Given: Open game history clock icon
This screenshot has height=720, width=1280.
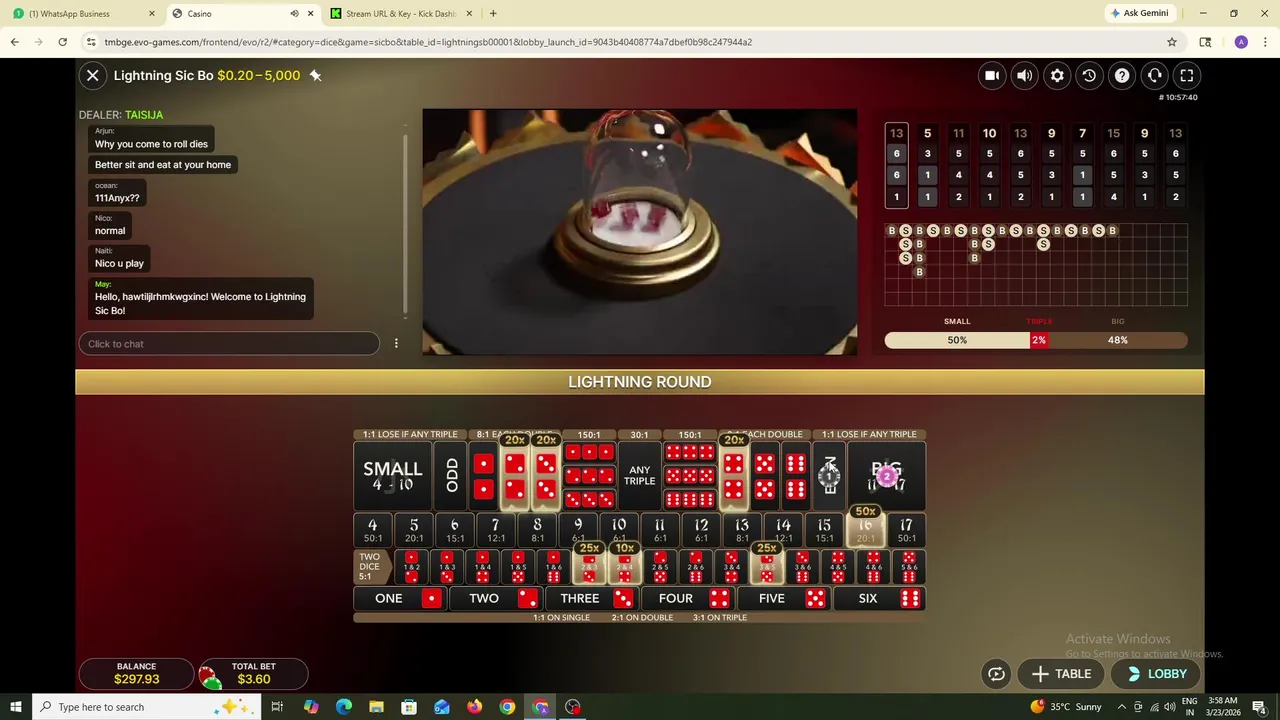Looking at the screenshot, I should (1089, 75).
